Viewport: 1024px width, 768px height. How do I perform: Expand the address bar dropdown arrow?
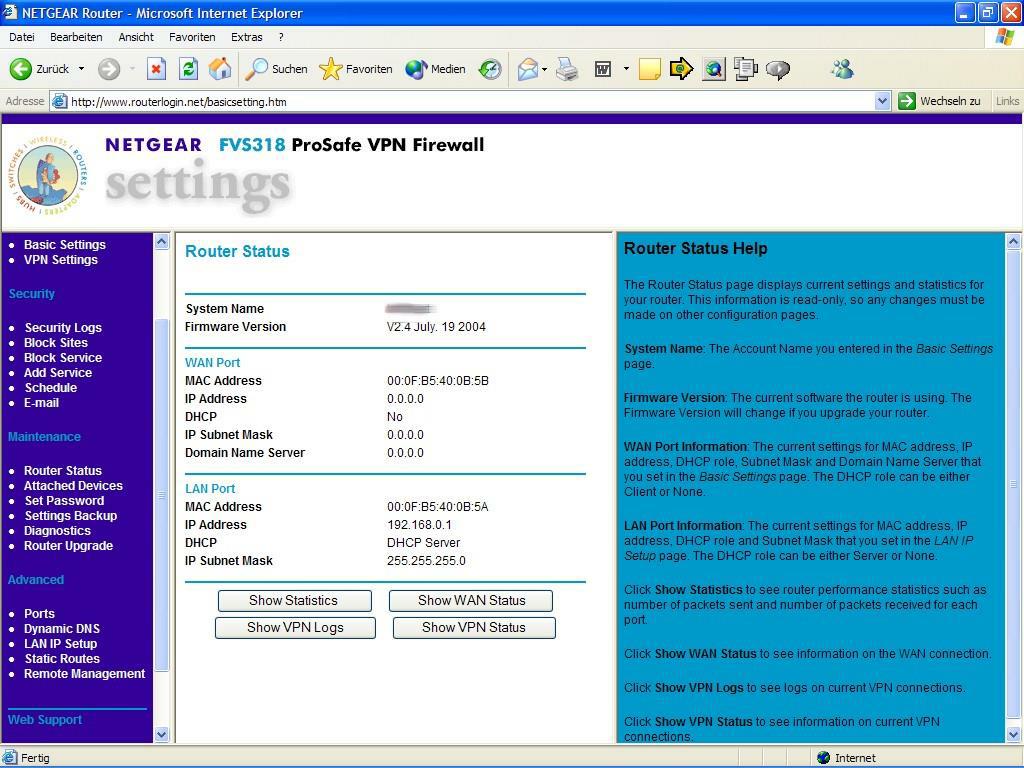pos(882,101)
